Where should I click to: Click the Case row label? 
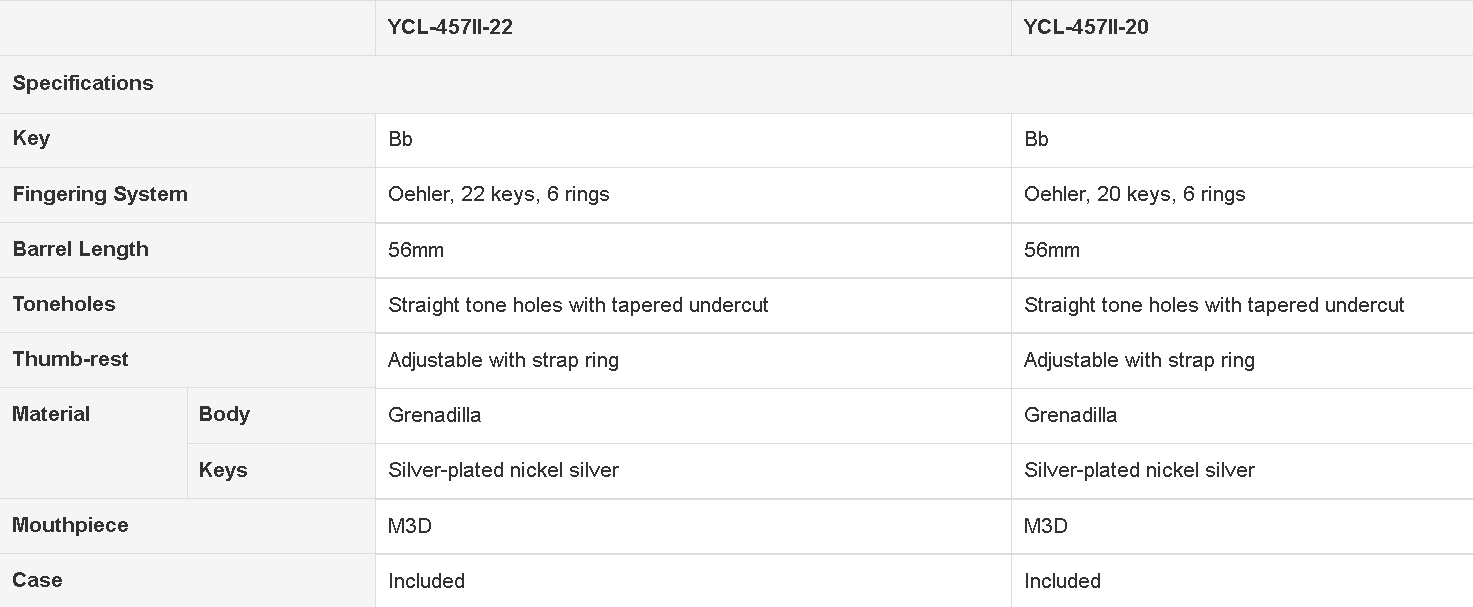tap(37, 580)
